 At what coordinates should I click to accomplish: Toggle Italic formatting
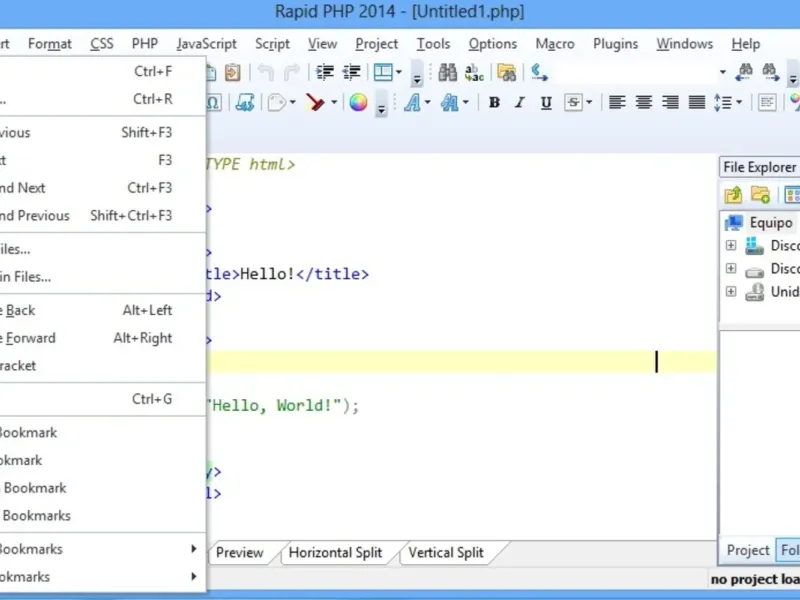520,103
